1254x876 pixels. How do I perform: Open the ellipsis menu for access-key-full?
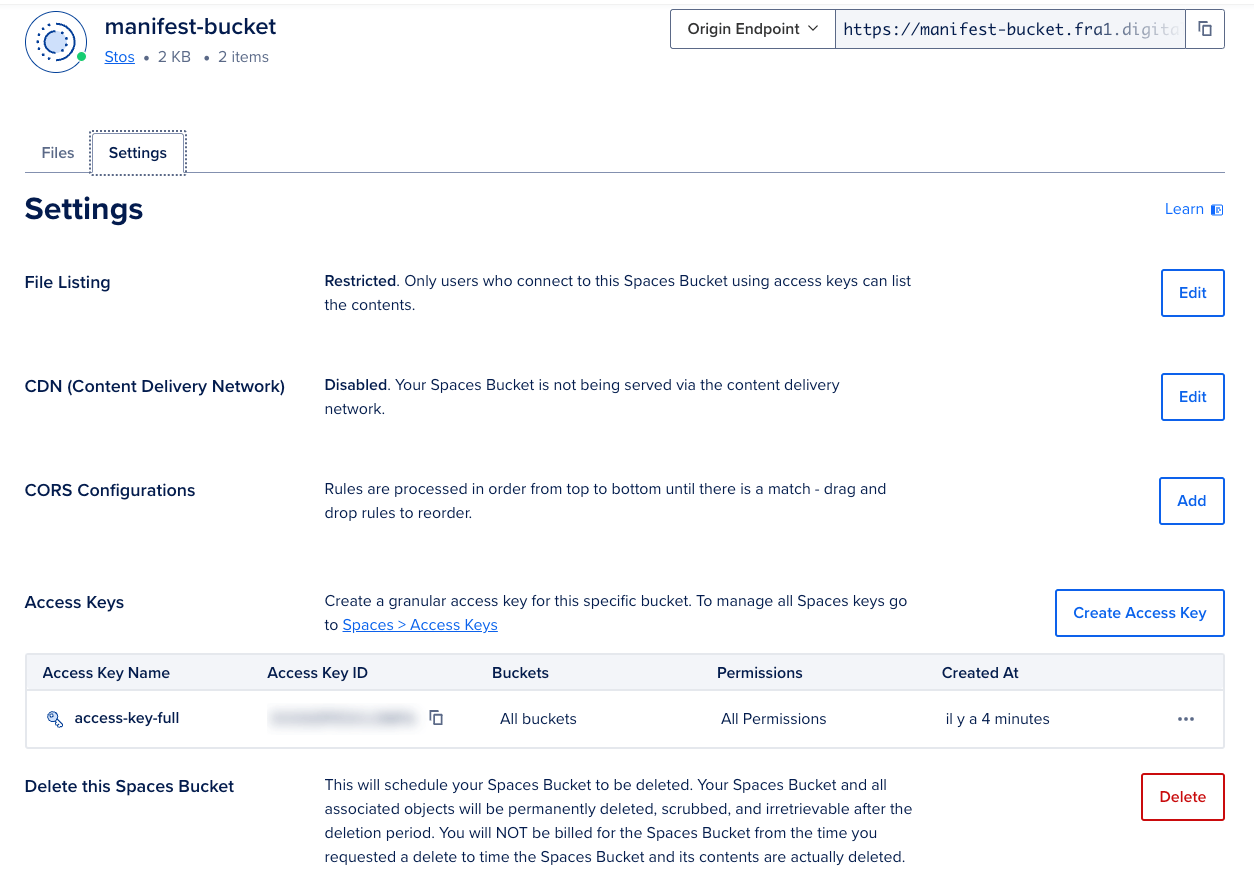(x=1186, y=718)
